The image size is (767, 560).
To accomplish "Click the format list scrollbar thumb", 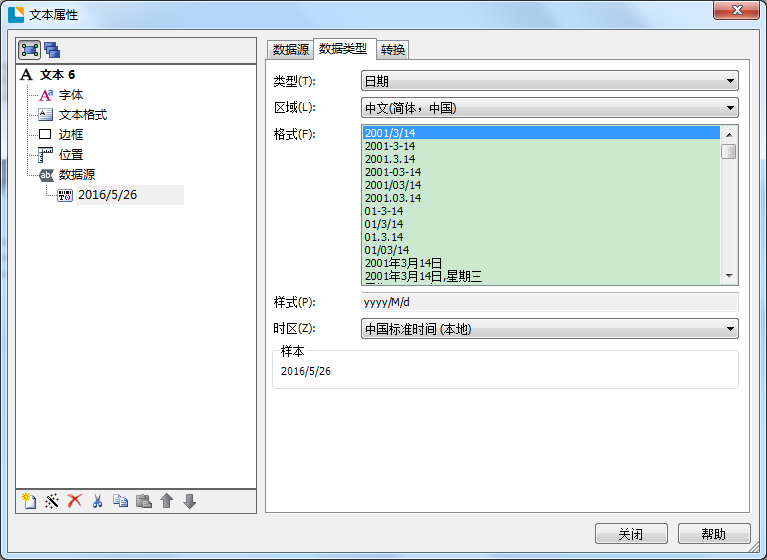I will click(729, 152).
